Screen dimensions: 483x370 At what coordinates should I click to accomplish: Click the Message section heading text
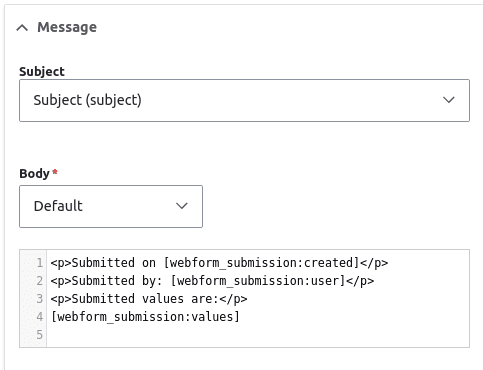pyautogui.click(x=67, y=27)
